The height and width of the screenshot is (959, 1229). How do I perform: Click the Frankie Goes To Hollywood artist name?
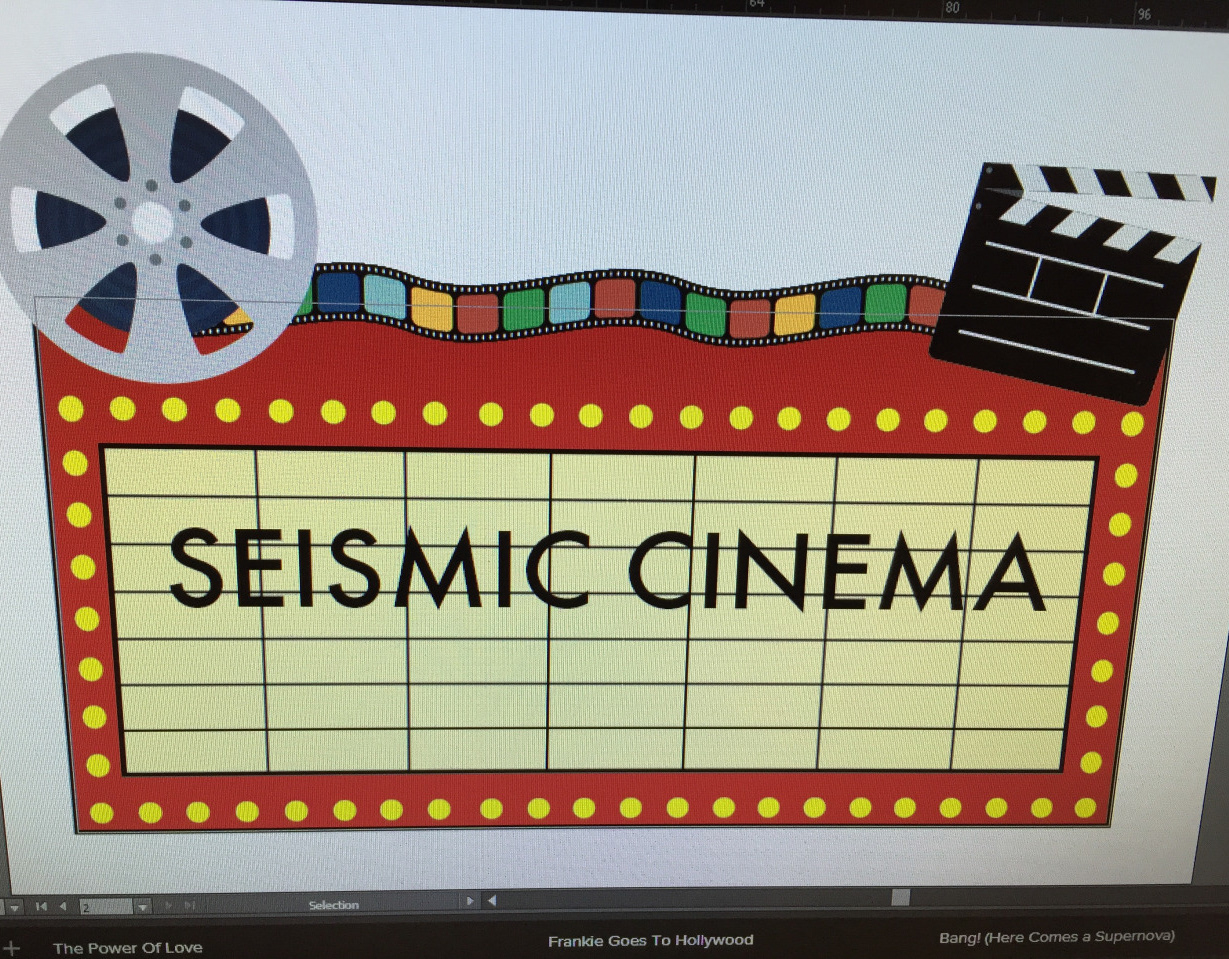650,941
